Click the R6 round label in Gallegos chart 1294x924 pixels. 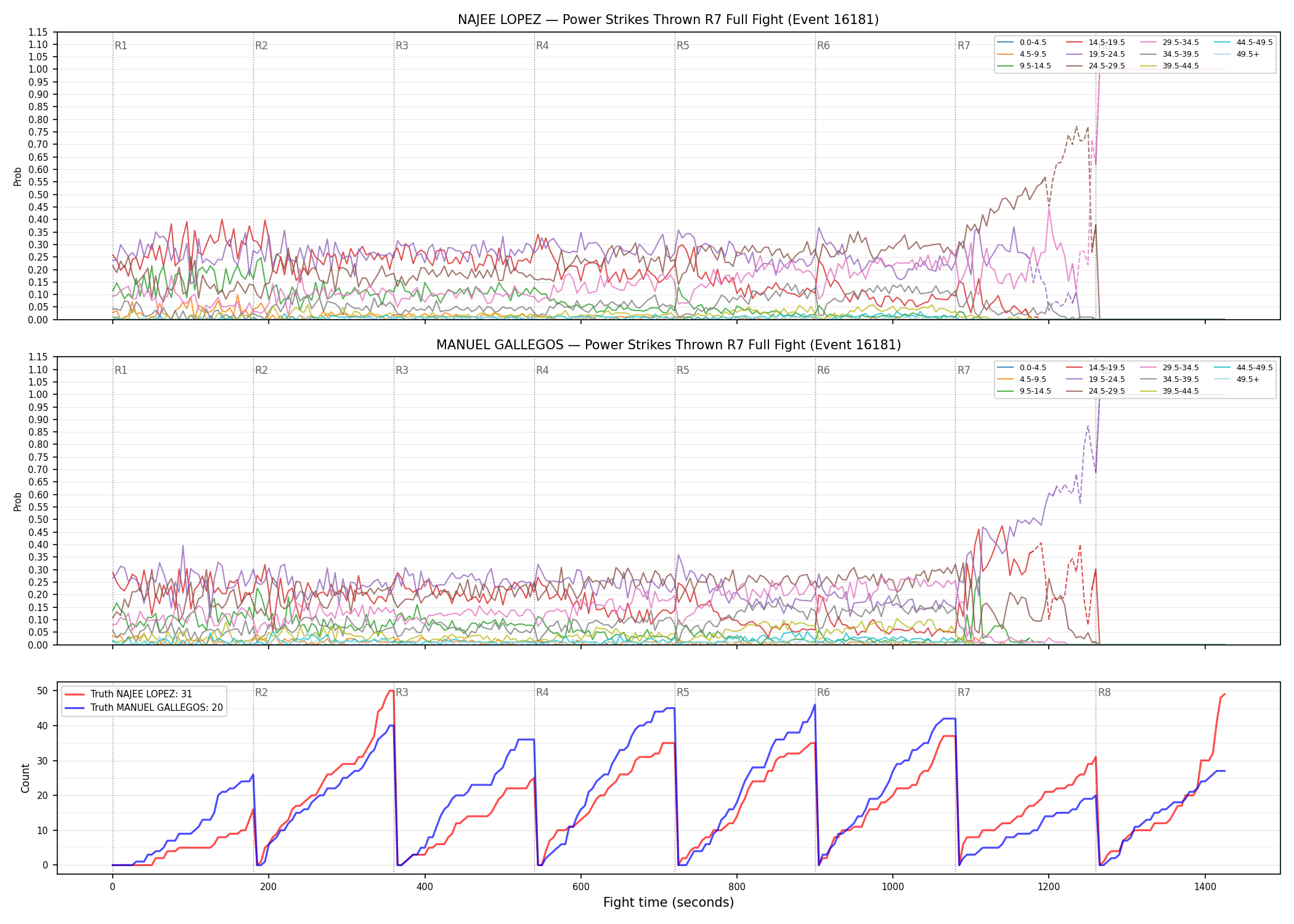pos(823,370)
